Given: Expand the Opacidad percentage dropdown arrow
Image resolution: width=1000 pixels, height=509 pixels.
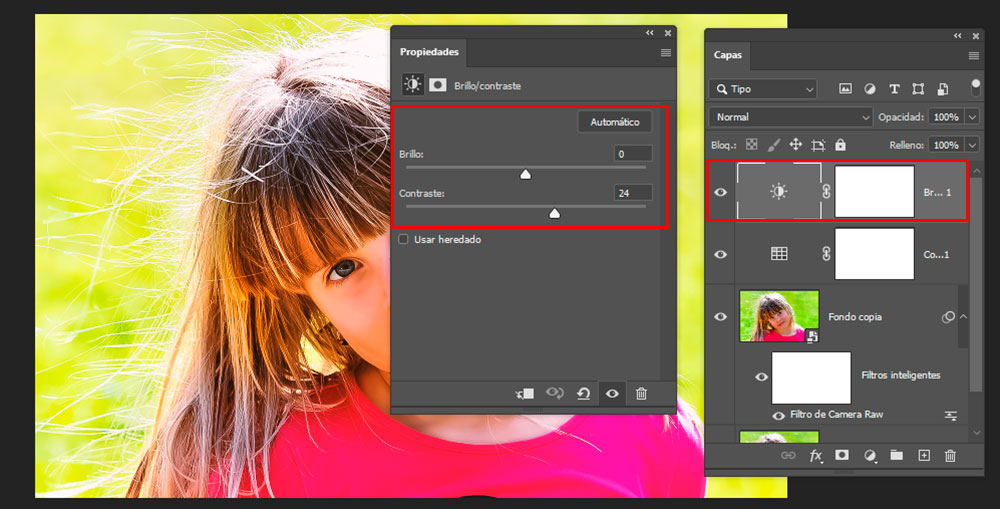Looking at the screenshot, I should click(973, 117).
